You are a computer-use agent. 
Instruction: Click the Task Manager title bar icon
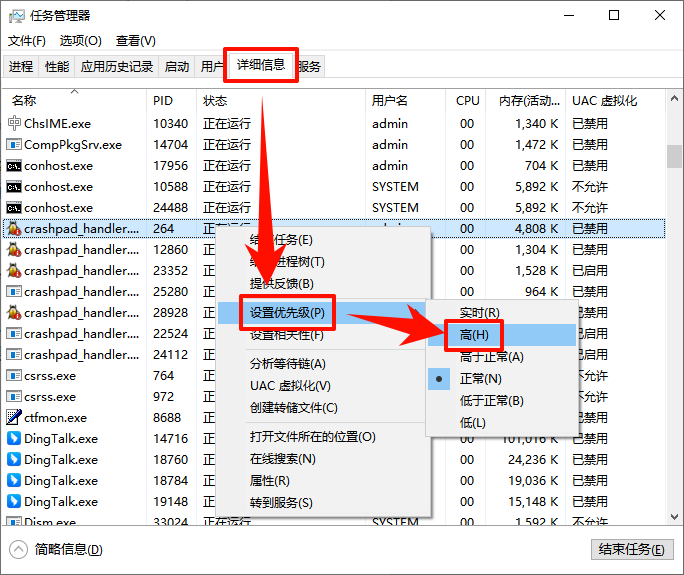(17, 16)
